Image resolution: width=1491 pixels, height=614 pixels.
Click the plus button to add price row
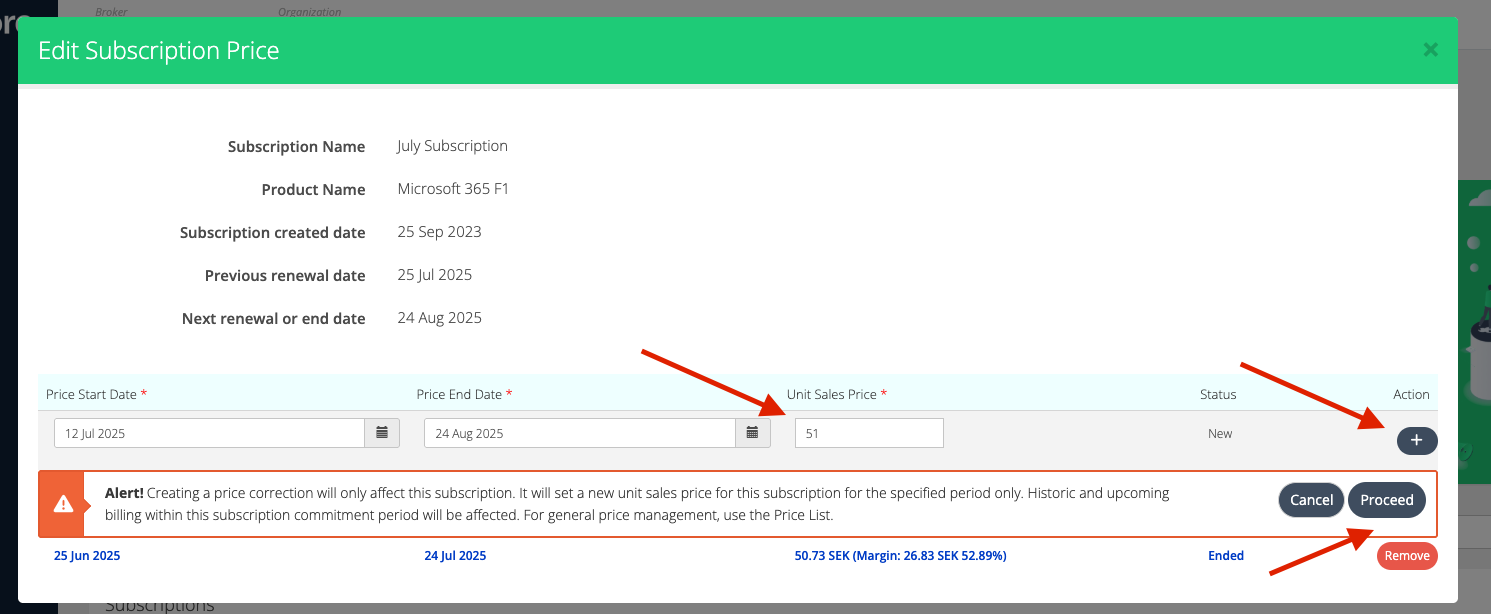1416,441
